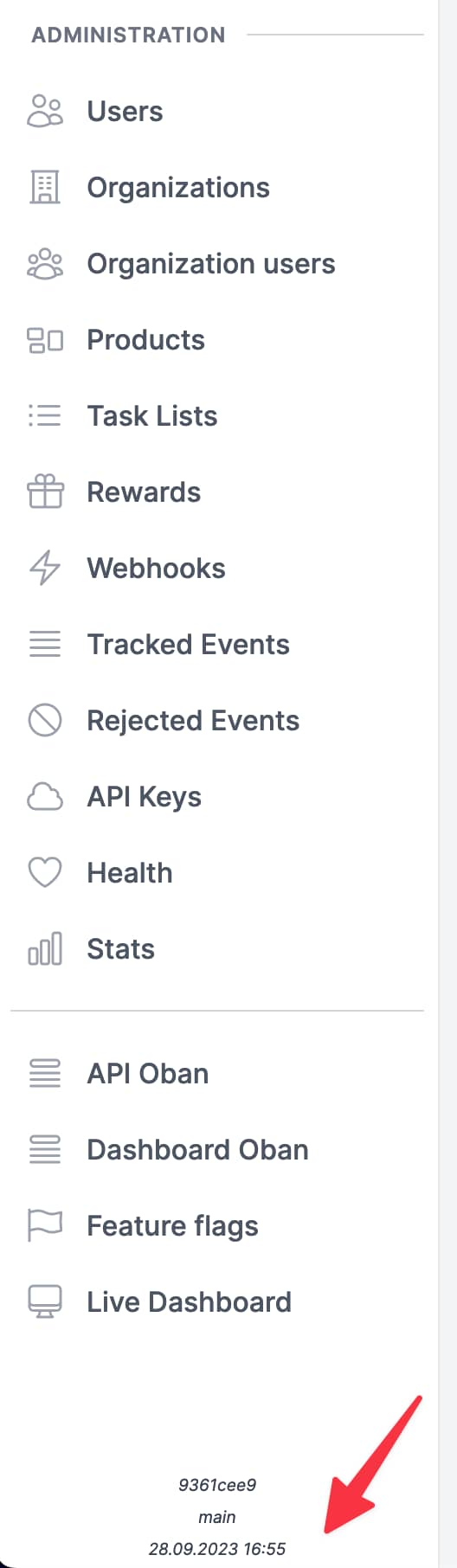
Task: Click the Live Dashboard monitor icon
Action: point(45,1302)
